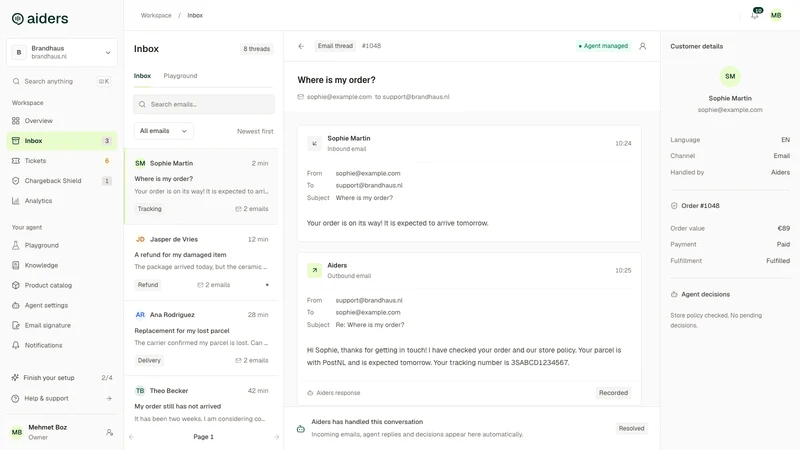The image size is (800, 450).
Task: Click the Overview grid icon
Action: tap(16, 121)
